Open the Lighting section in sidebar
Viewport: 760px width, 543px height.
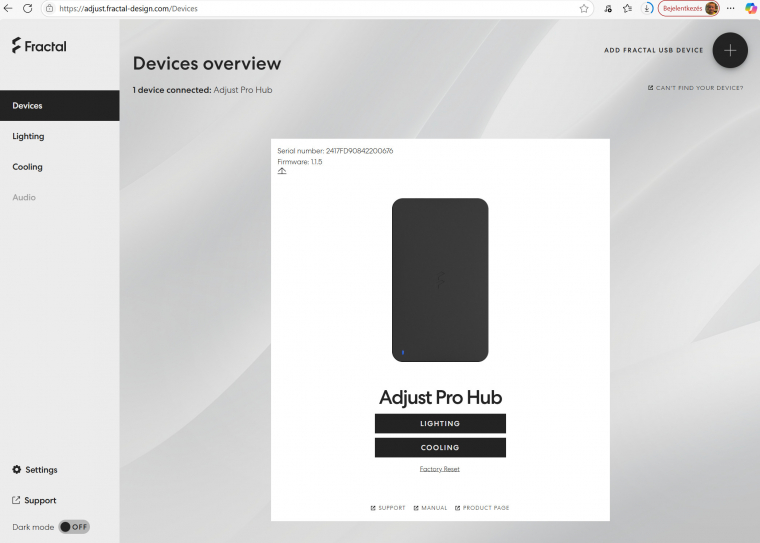(28, 136)
